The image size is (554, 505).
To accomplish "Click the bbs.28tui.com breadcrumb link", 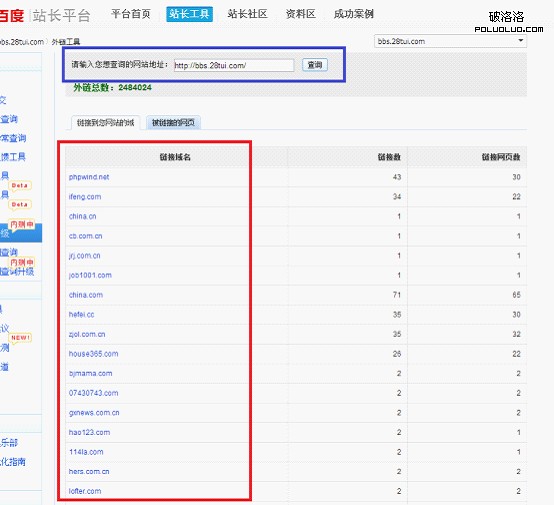I will coord(22,42).
